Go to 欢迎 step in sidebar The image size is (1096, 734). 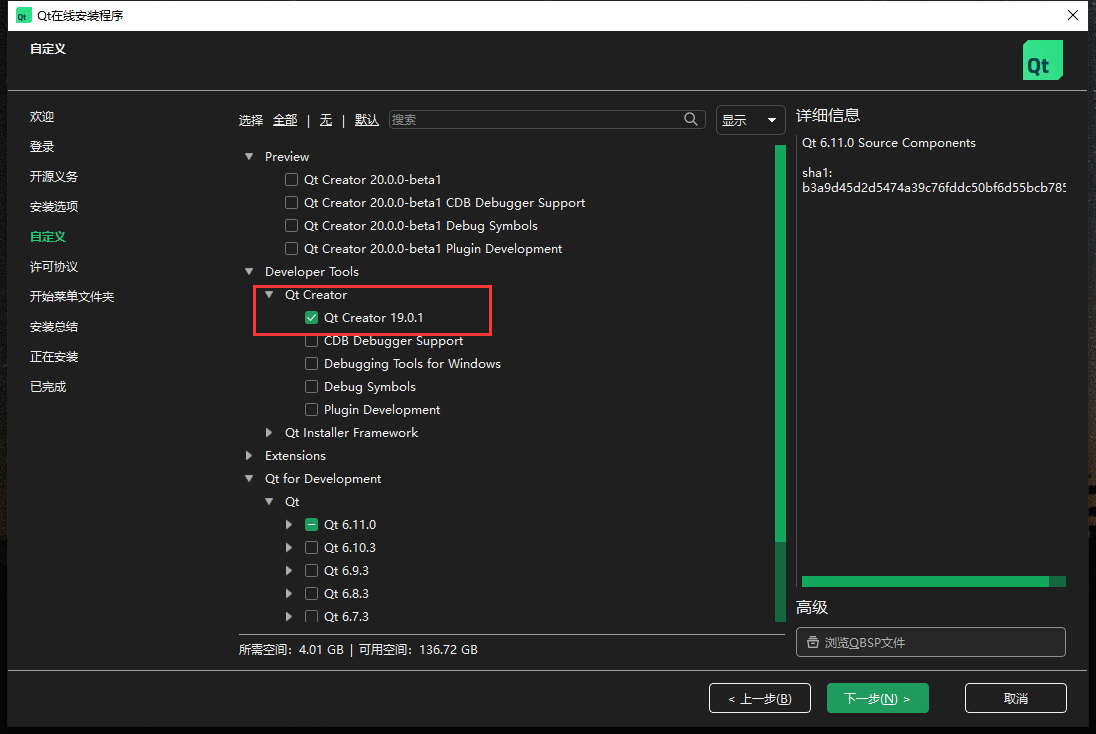(x=42, y=117)
